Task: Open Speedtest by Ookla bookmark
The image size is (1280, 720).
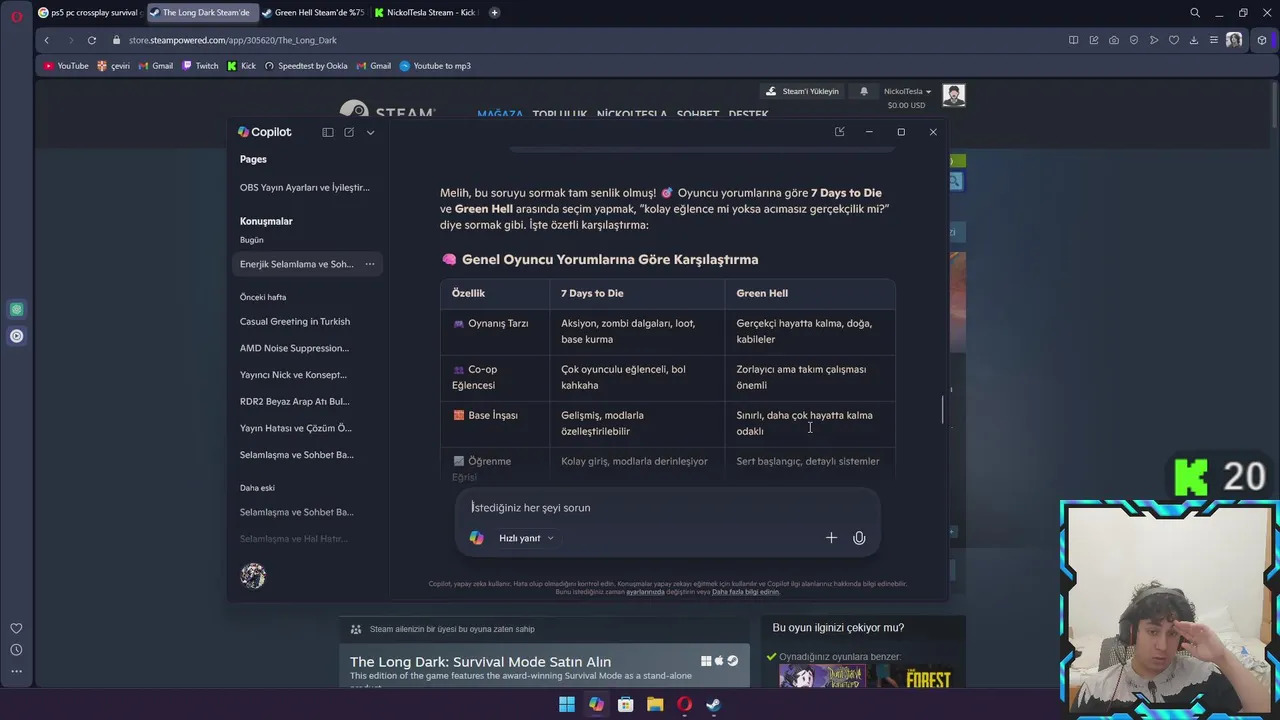Action: [x=306, y=66]
